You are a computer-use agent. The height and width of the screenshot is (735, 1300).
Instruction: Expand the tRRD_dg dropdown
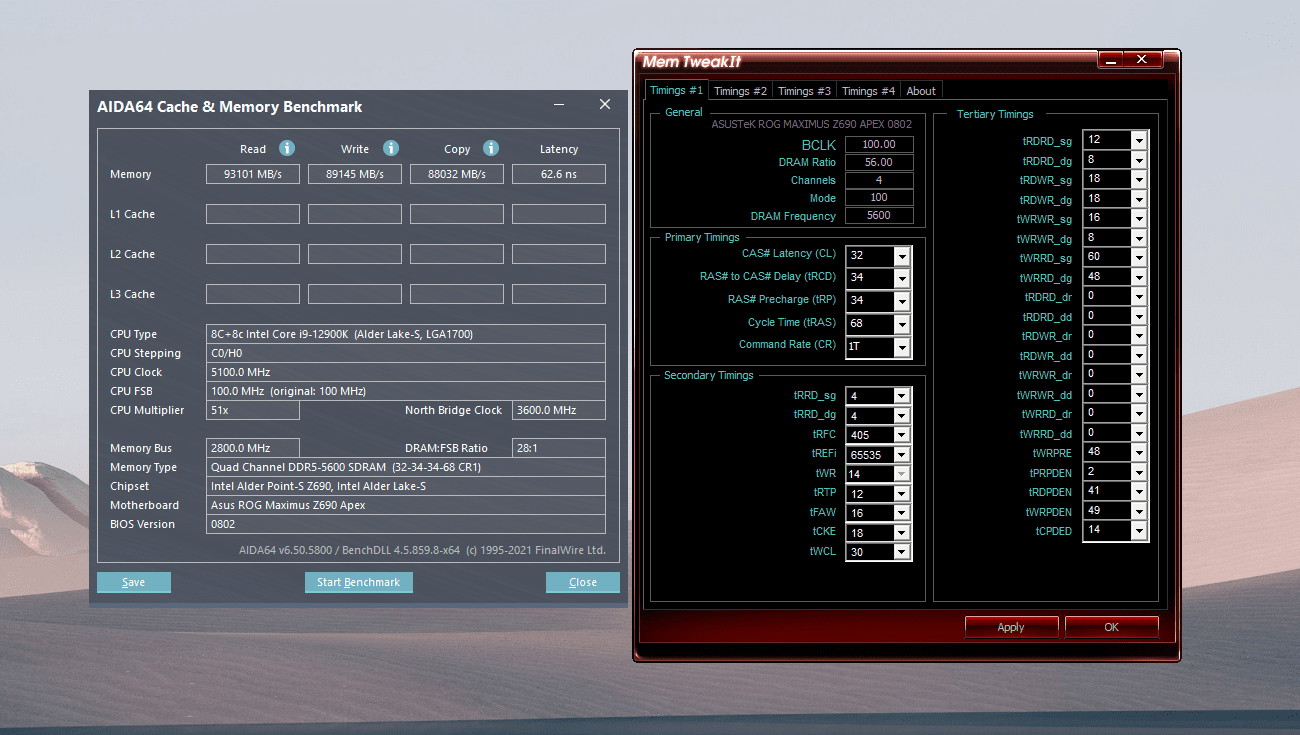(901, 416)
